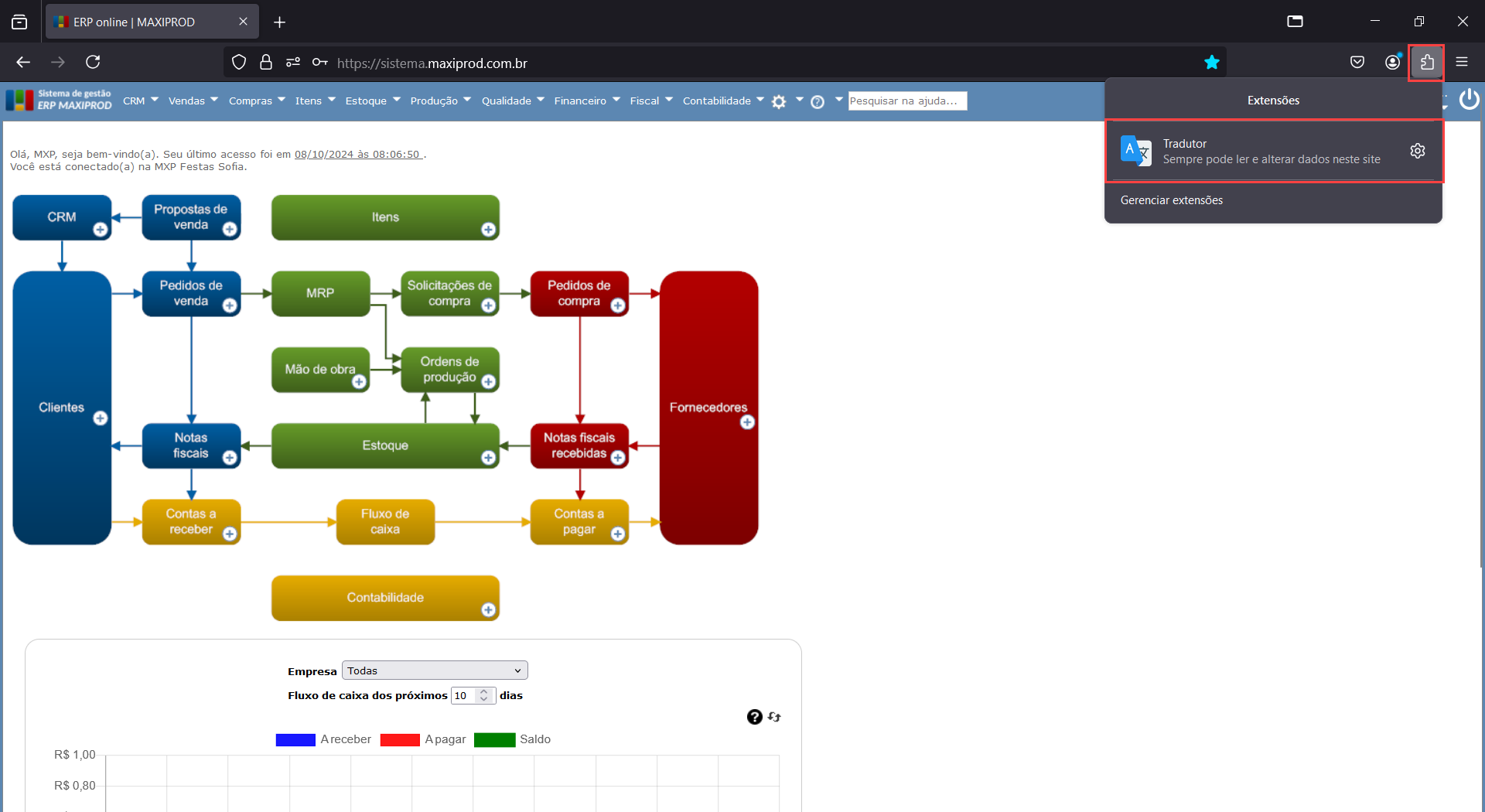Viewport: 1485px width, 812px height.
Task: Open Tradutor extension settings gear
Action: [1417, 151]
